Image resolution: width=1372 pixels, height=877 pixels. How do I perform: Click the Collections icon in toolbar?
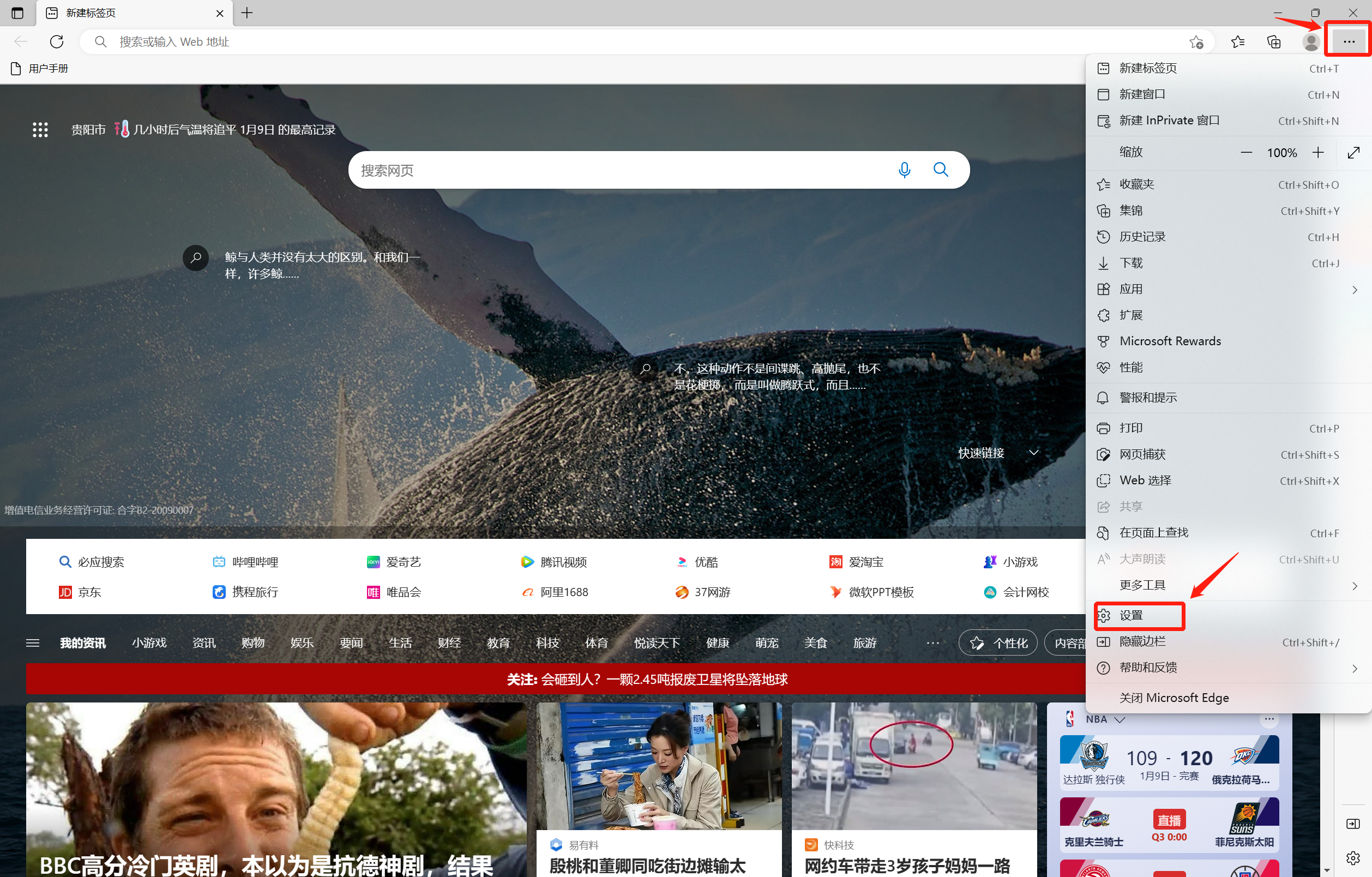point(1273,41)
